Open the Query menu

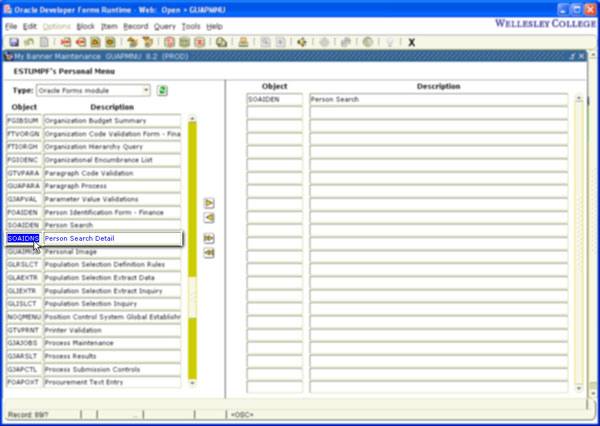click(165, 26)
